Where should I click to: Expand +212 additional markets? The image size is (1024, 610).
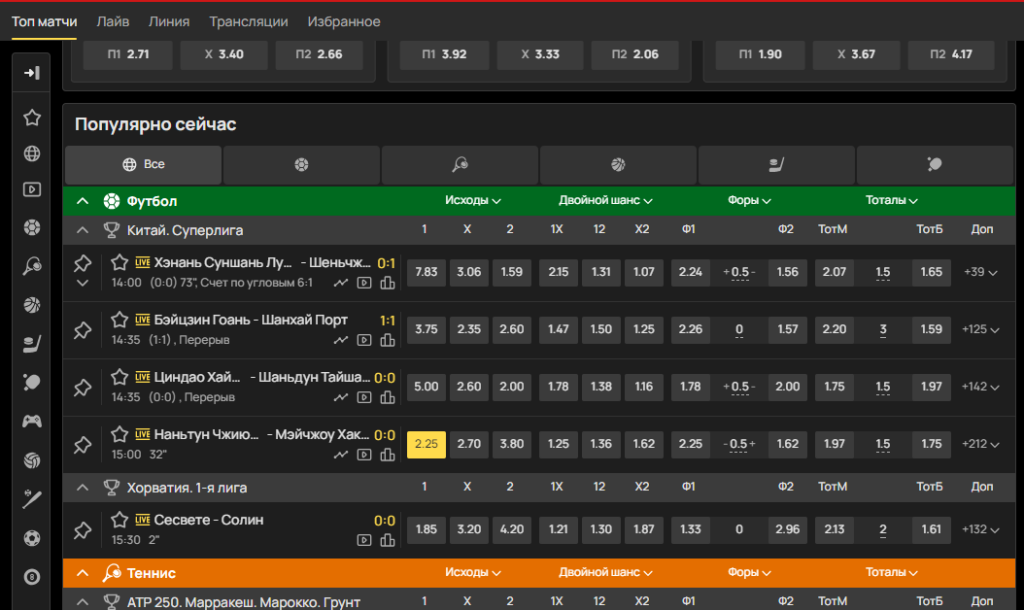coord(980,444)
